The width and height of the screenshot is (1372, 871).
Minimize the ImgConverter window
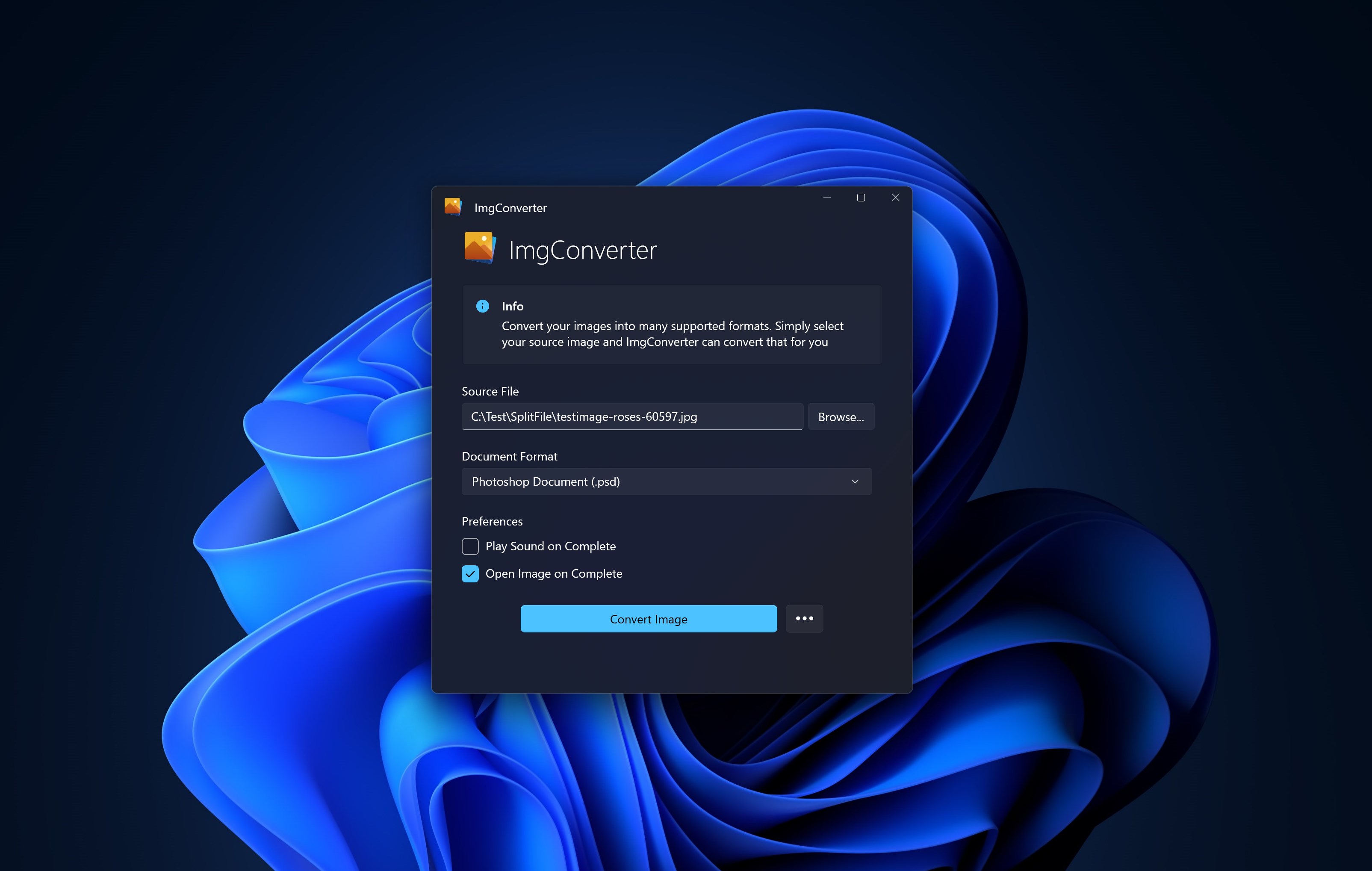827,198
